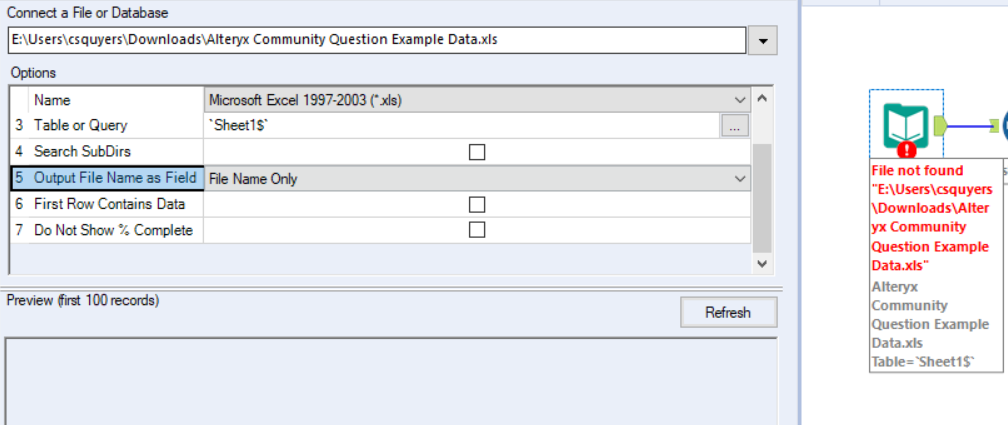Image resolution: width=1008 pixels, height=425 pixels.
Task: Check the First Row Contains Data box
Action: [477, 204]
